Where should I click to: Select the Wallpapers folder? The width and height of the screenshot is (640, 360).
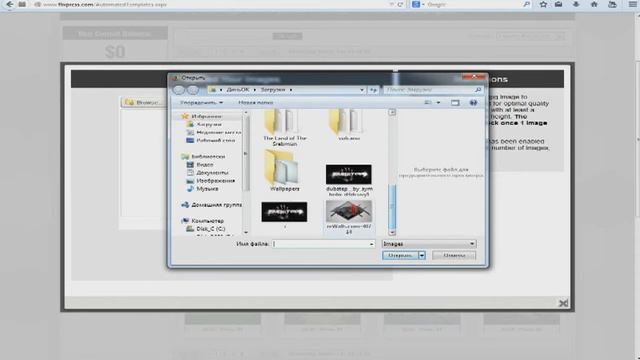point(284,171)
